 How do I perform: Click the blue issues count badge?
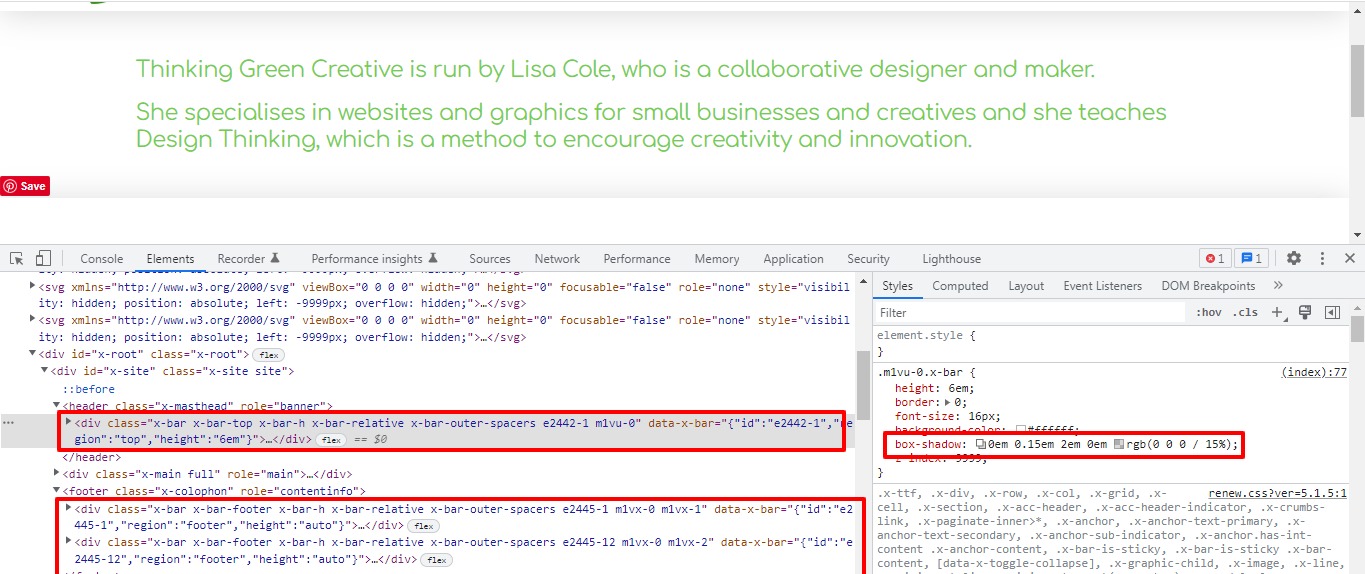coord(1252,258)
